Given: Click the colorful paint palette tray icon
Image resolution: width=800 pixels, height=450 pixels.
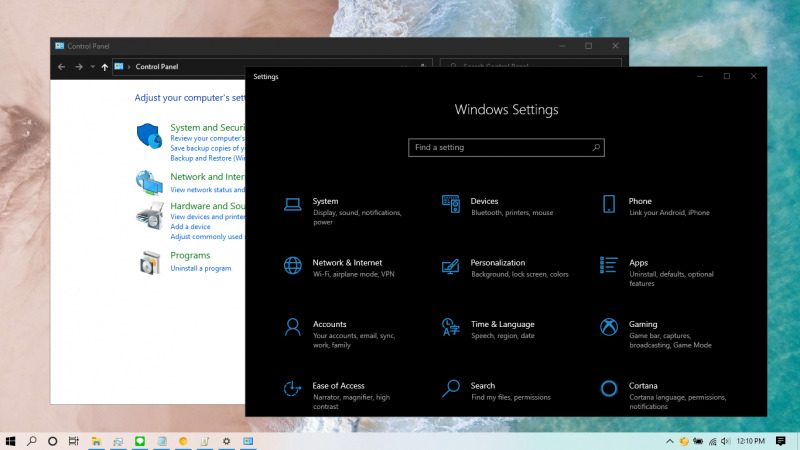Looking at the screenshot, I should tap(684, 441).
